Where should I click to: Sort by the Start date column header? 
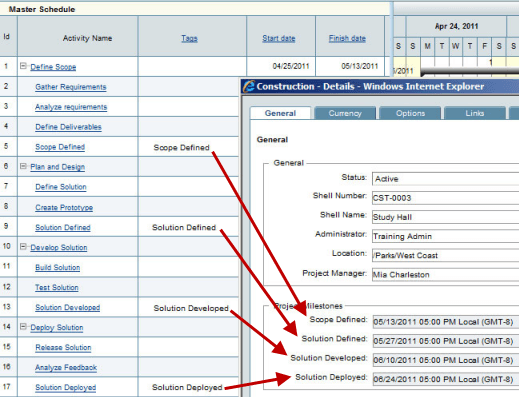coord(279,39)
